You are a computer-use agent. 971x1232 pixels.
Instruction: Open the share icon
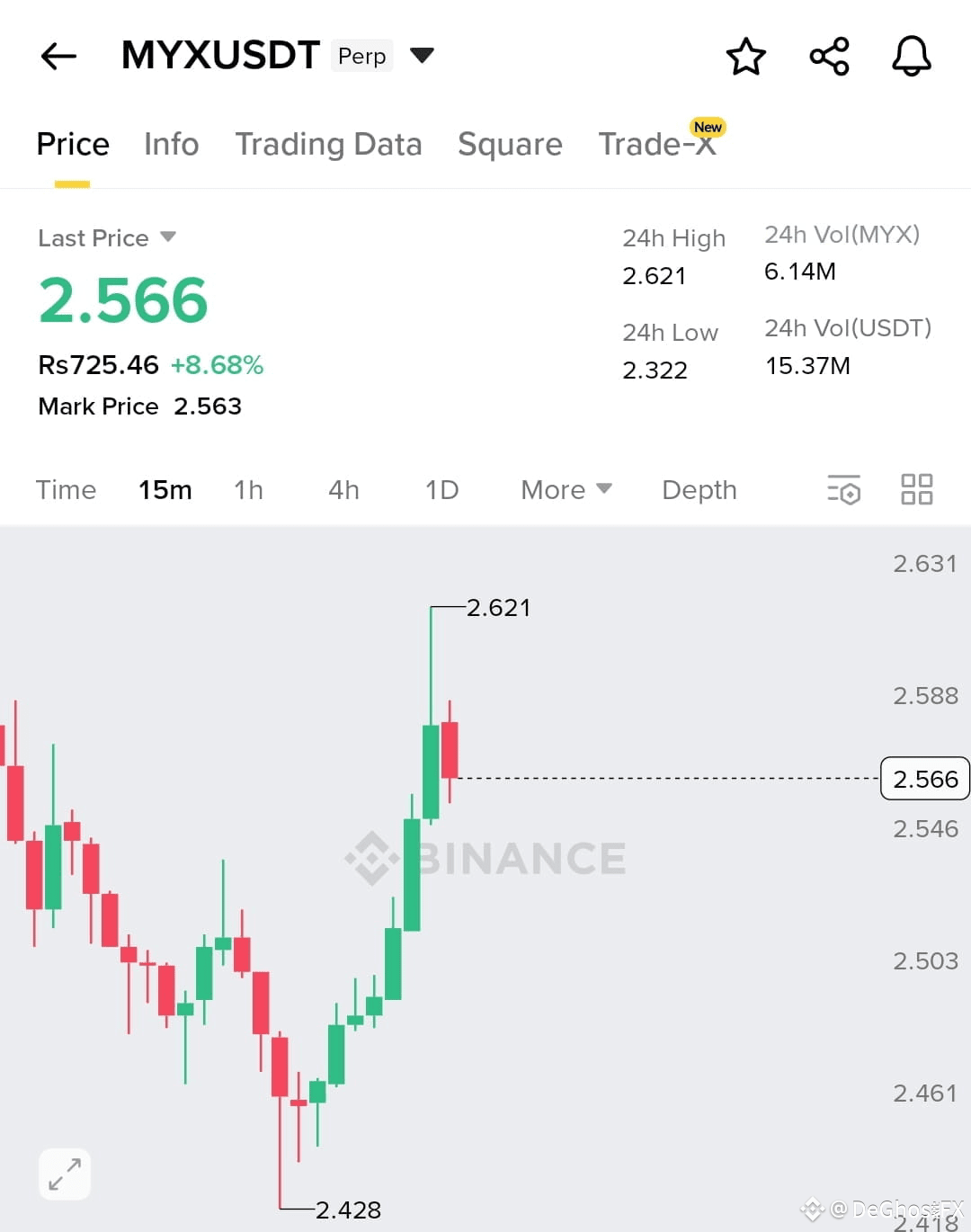829,56
